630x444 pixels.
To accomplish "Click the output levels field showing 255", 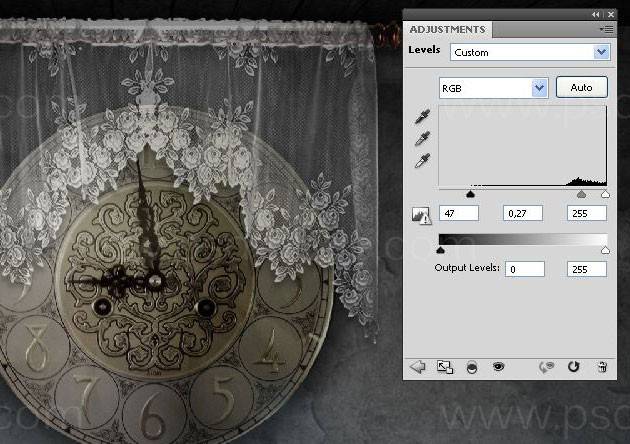I will (x=587, y=269).
